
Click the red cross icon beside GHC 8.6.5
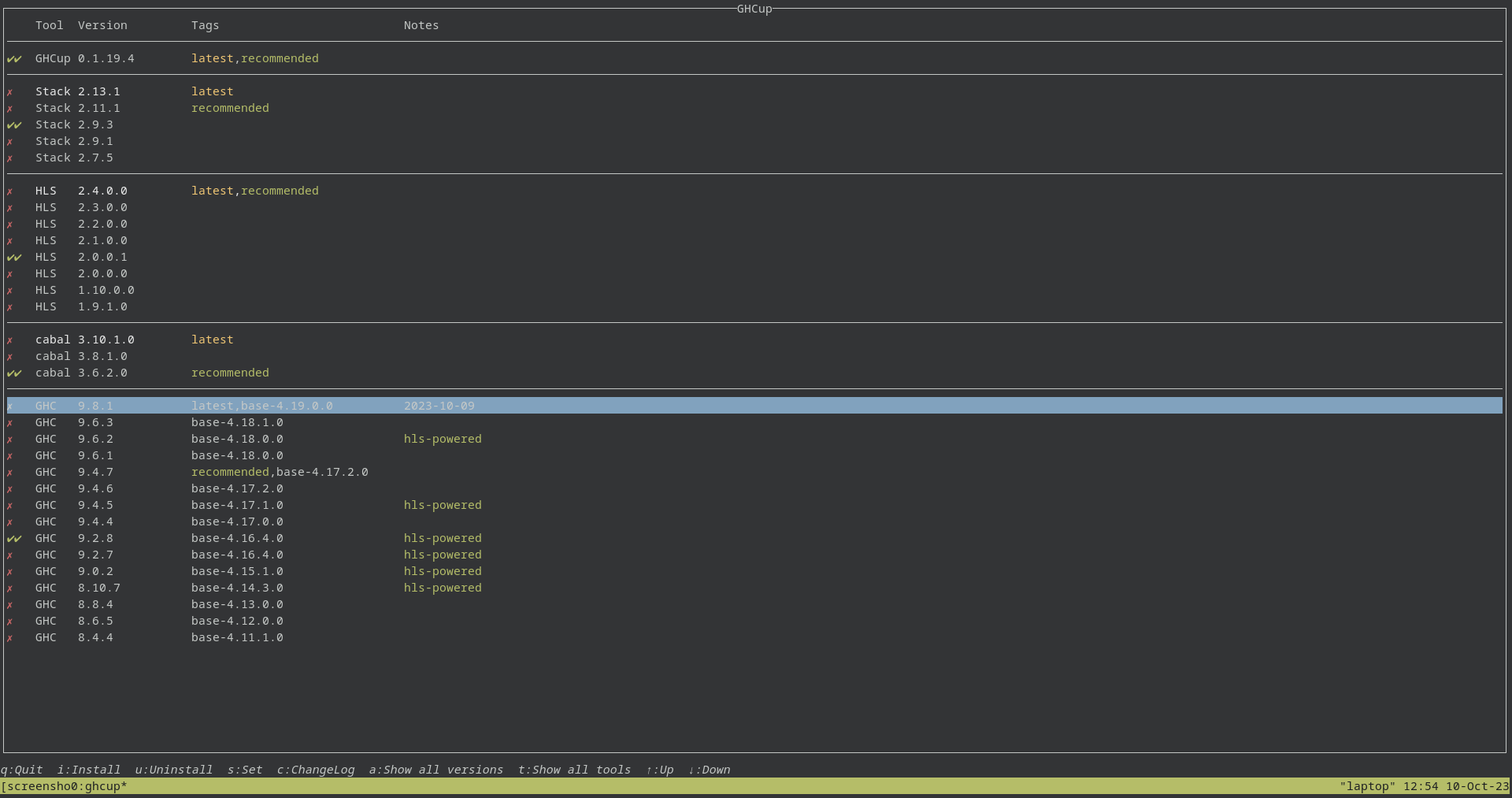pos(10,622)
